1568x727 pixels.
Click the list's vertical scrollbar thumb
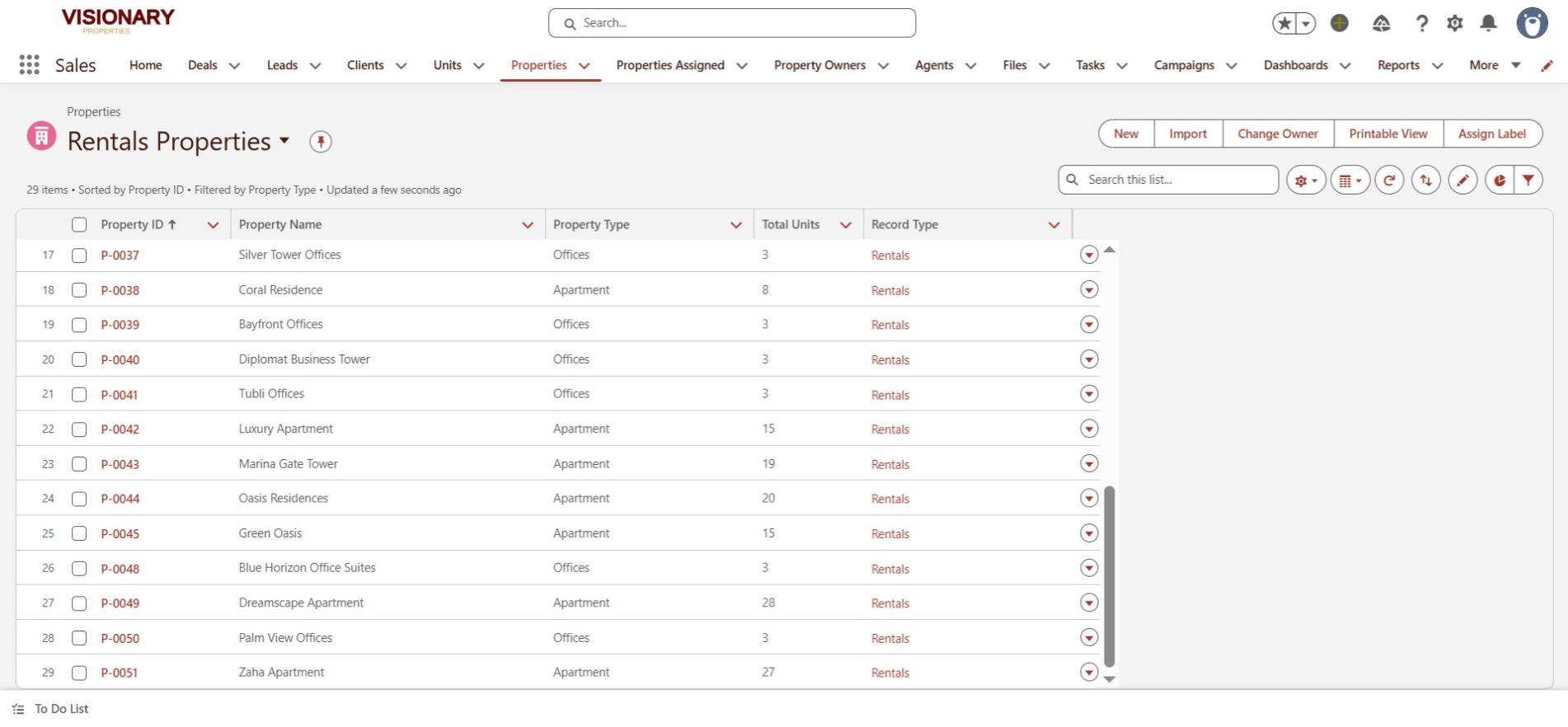(1109, 575)
